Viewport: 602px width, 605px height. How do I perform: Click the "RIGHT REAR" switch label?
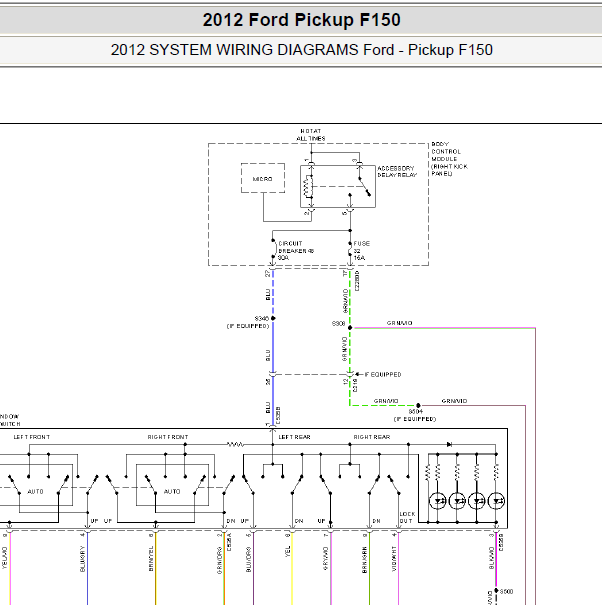(372, 437)
